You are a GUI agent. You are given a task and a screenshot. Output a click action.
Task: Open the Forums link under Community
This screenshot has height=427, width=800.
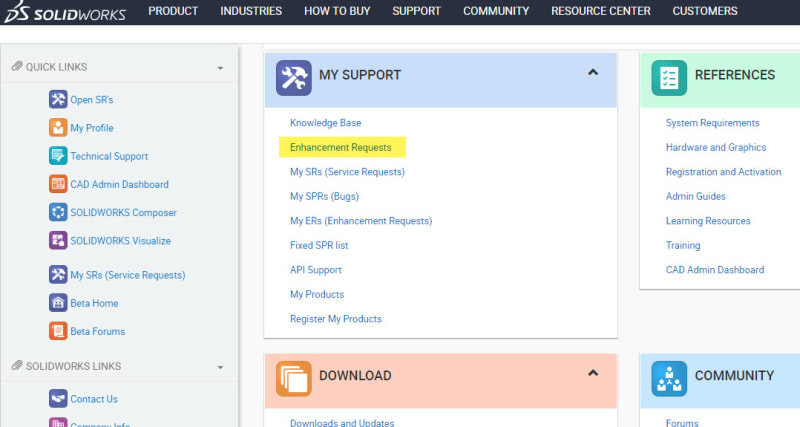coord(682,423)
